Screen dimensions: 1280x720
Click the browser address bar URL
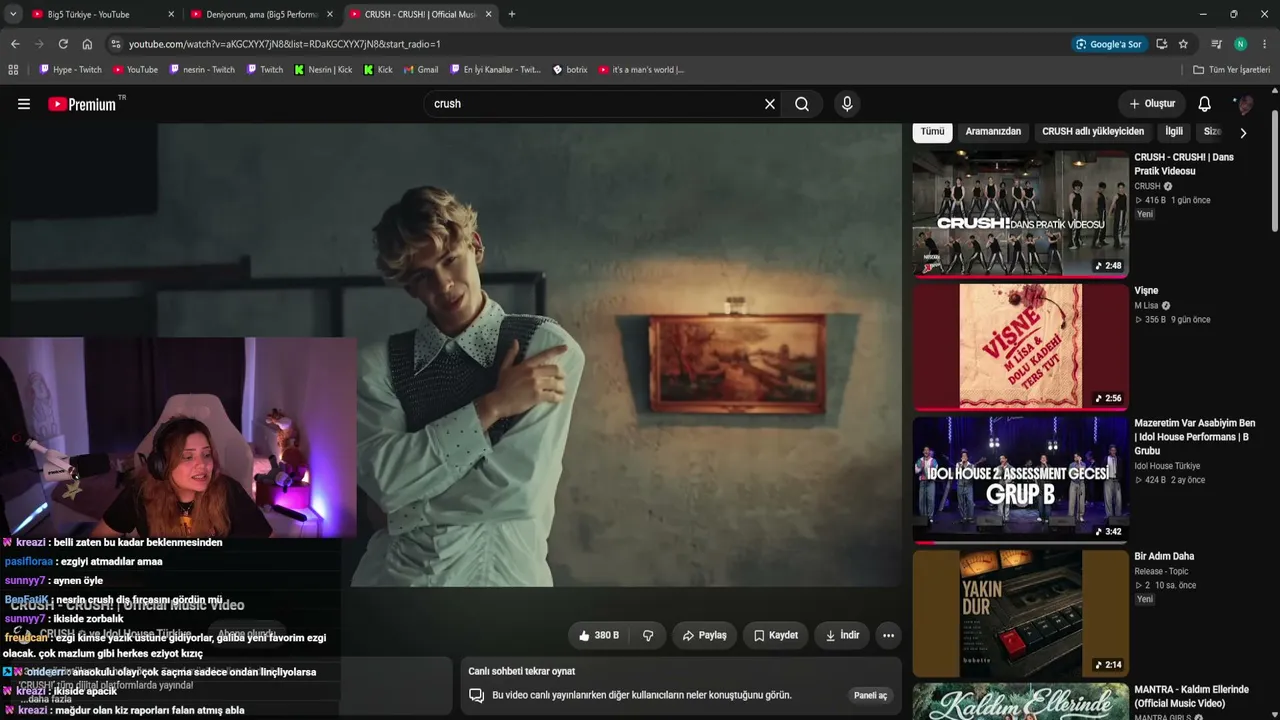(x=285, y=44)
